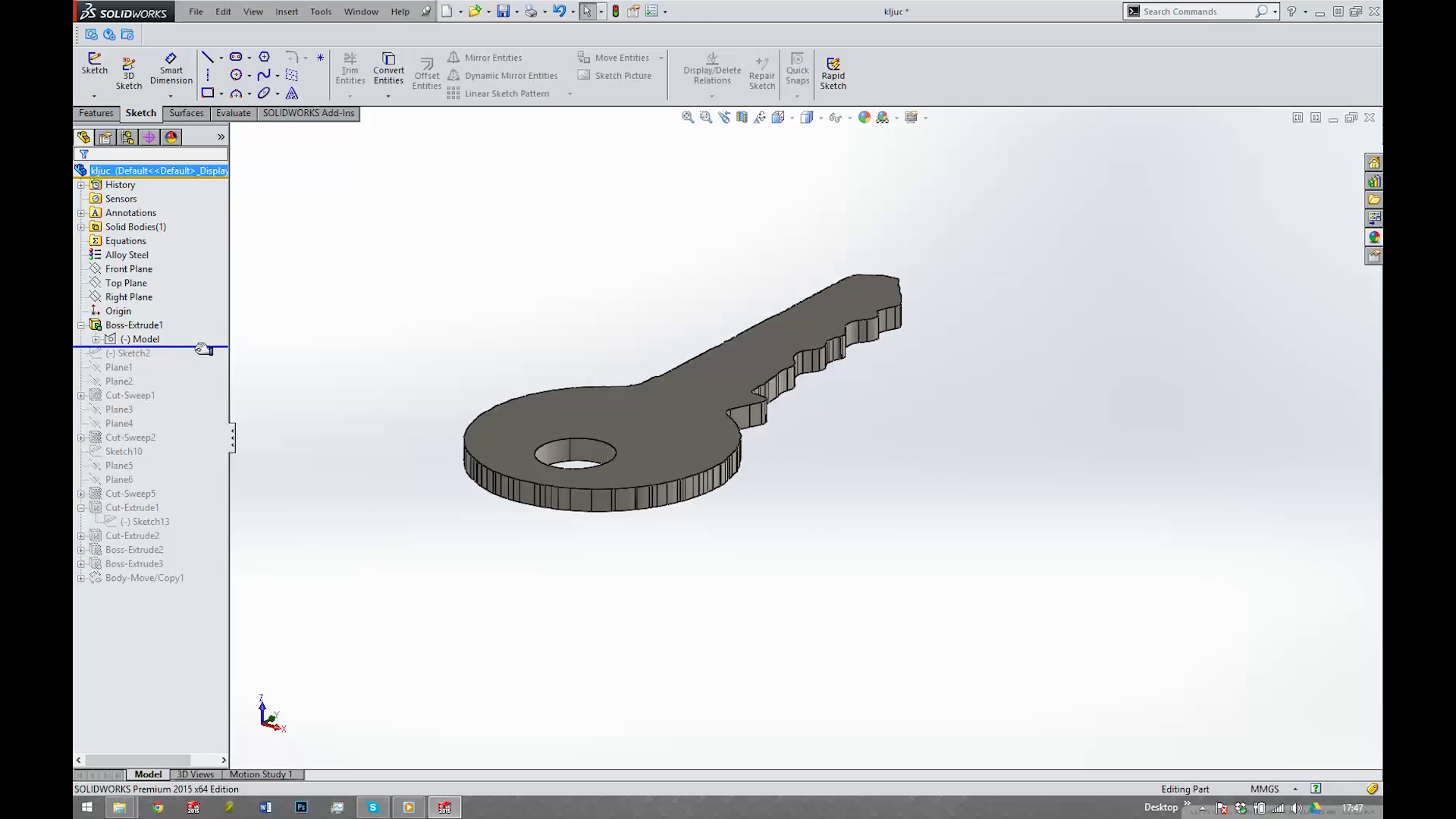Toggle Sketch mode with the Sketch button
The height and width of the screenshot is (819, 1456).
tap(94, 64)
